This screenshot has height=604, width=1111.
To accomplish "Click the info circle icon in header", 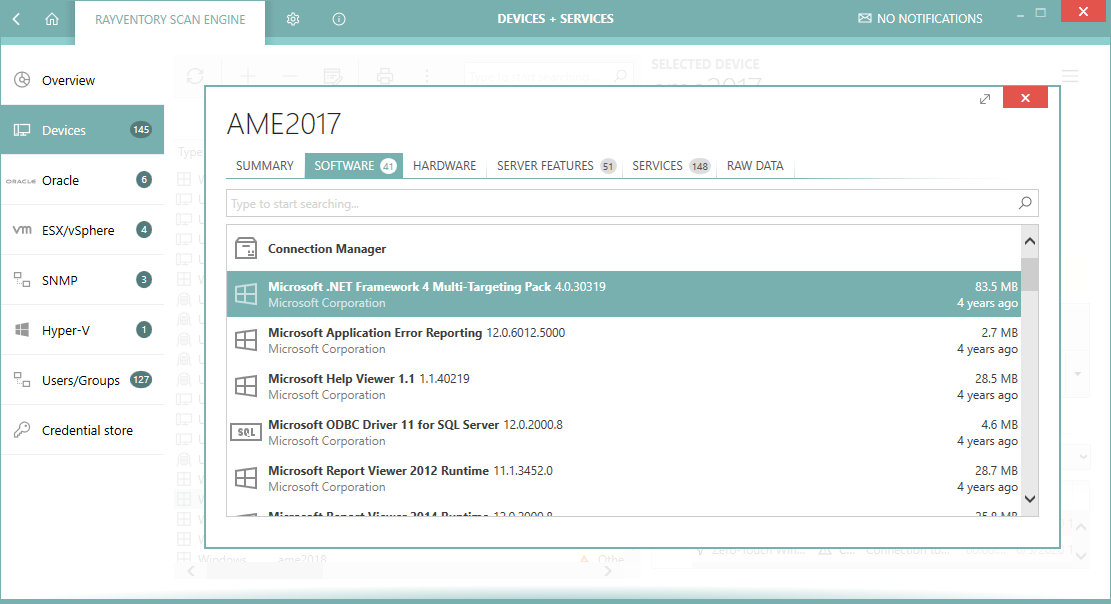I will 339,19.
